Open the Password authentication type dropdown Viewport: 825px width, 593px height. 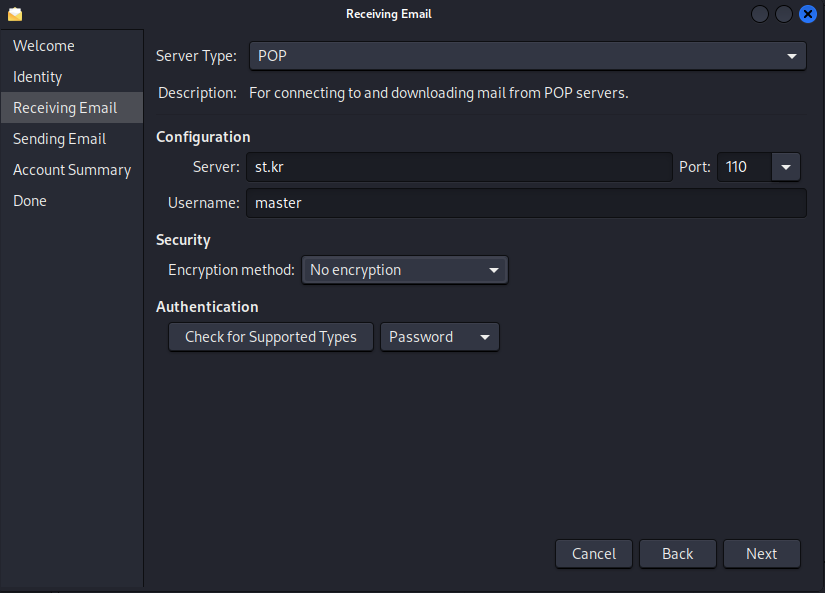pos(439,337)
